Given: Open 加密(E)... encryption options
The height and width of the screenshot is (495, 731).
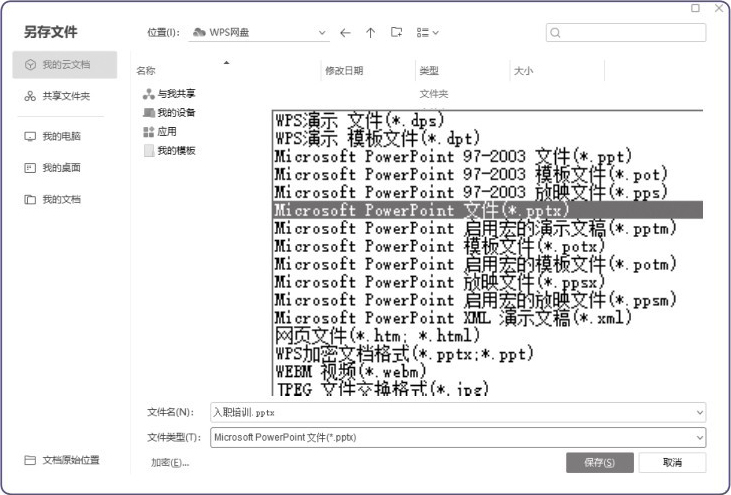Looking at the screenshot, I should point(170,463).
